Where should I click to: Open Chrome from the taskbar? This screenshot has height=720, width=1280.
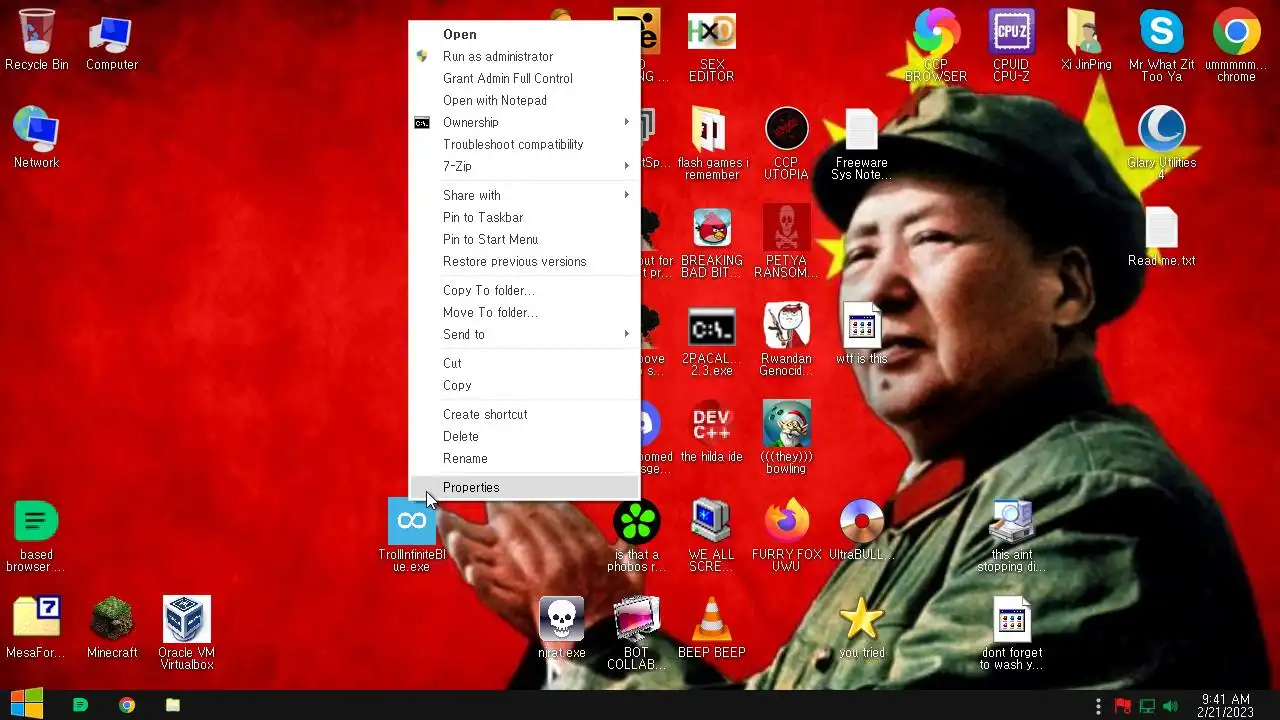click(x=126, y=705)
